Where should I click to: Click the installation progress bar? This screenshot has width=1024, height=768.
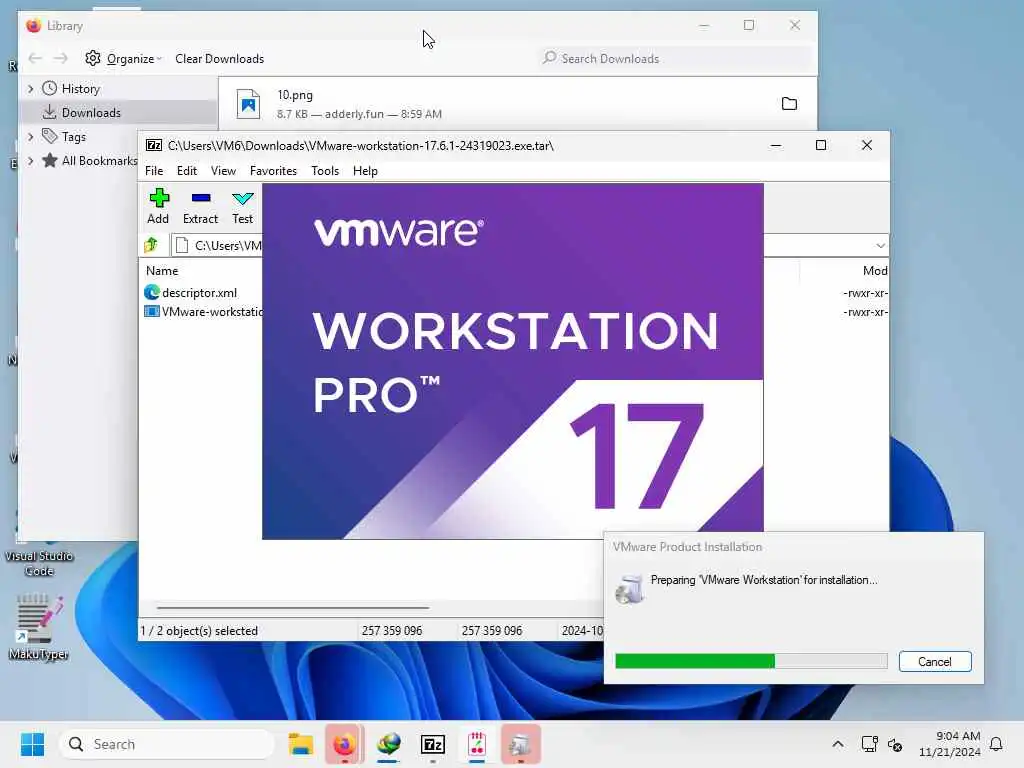coord(751,662)
